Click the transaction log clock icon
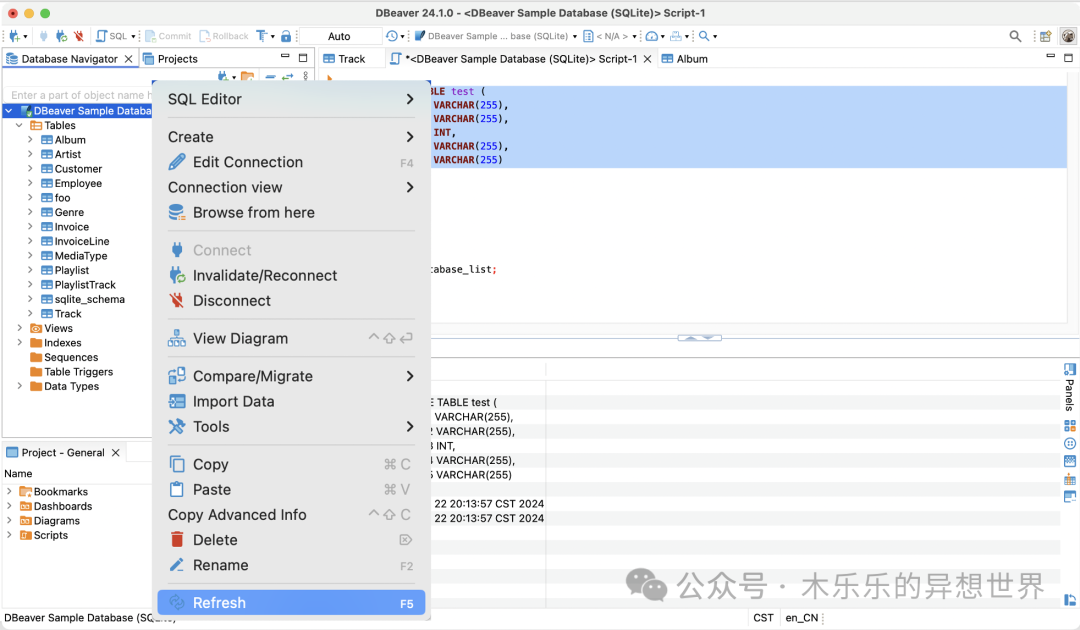The width and height of the screenshot is (1080, 630). point(391,36)
